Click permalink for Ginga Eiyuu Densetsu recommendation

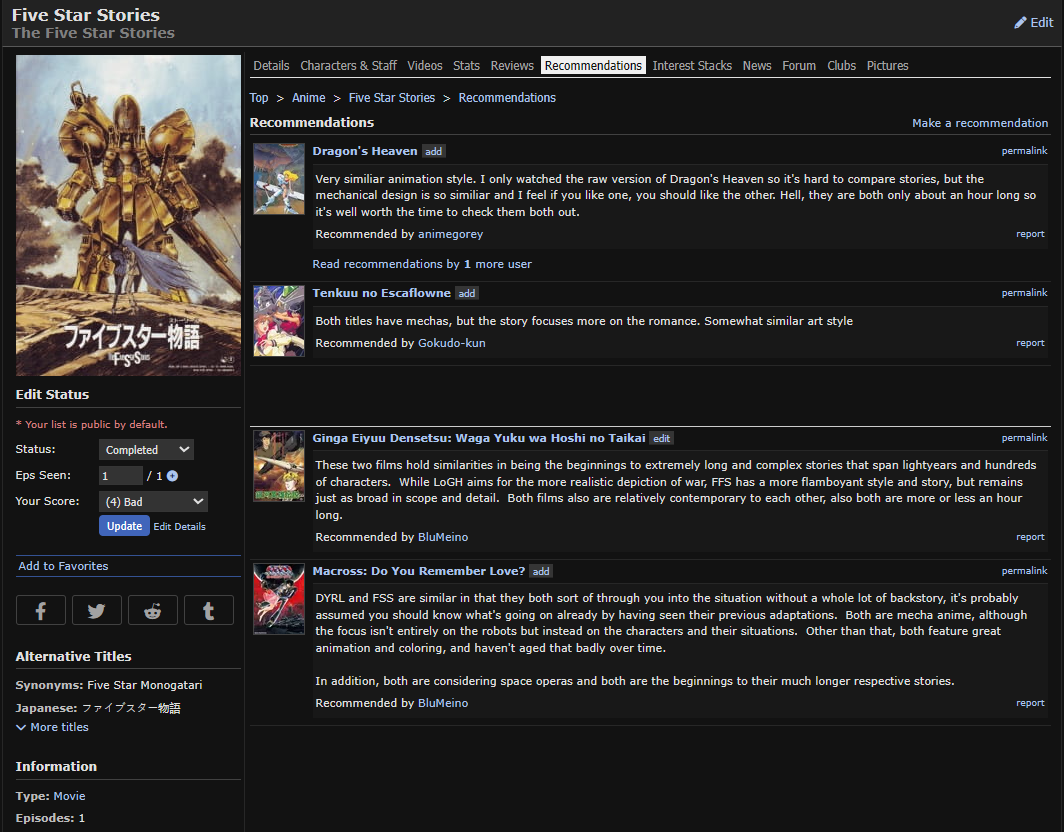coord(1024,438)
